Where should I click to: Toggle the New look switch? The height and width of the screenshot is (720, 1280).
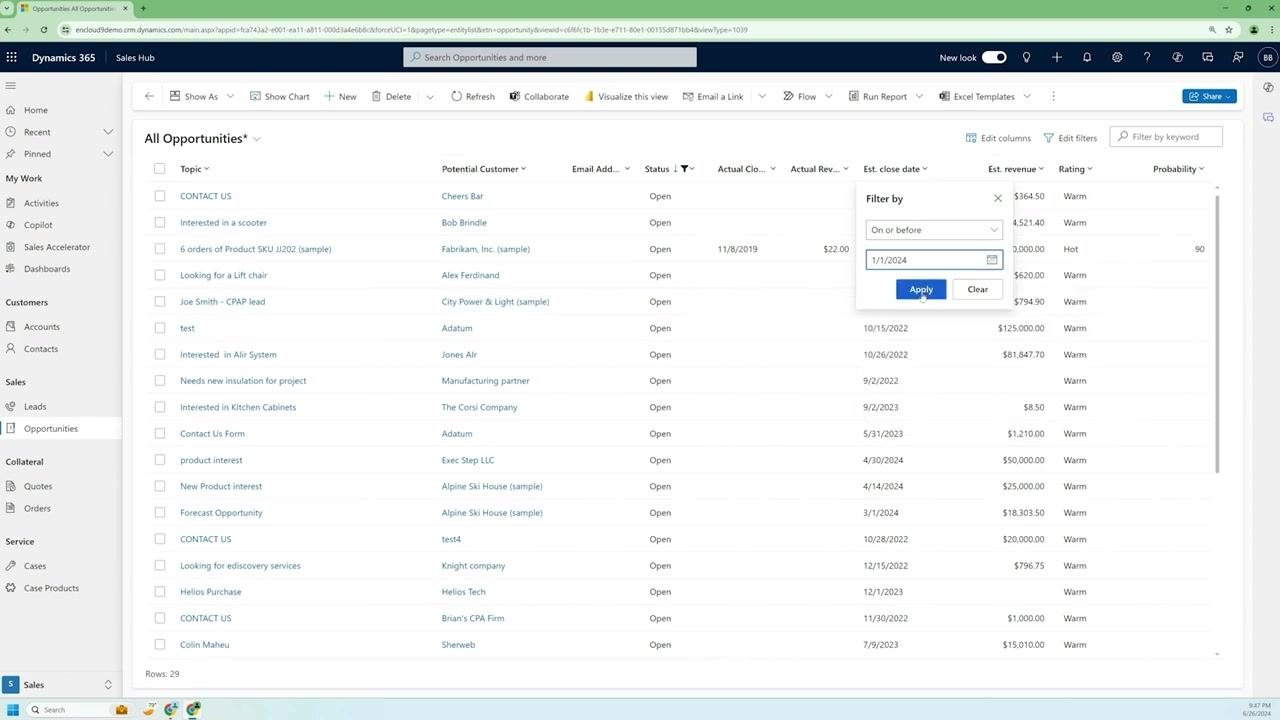[994, 57]
